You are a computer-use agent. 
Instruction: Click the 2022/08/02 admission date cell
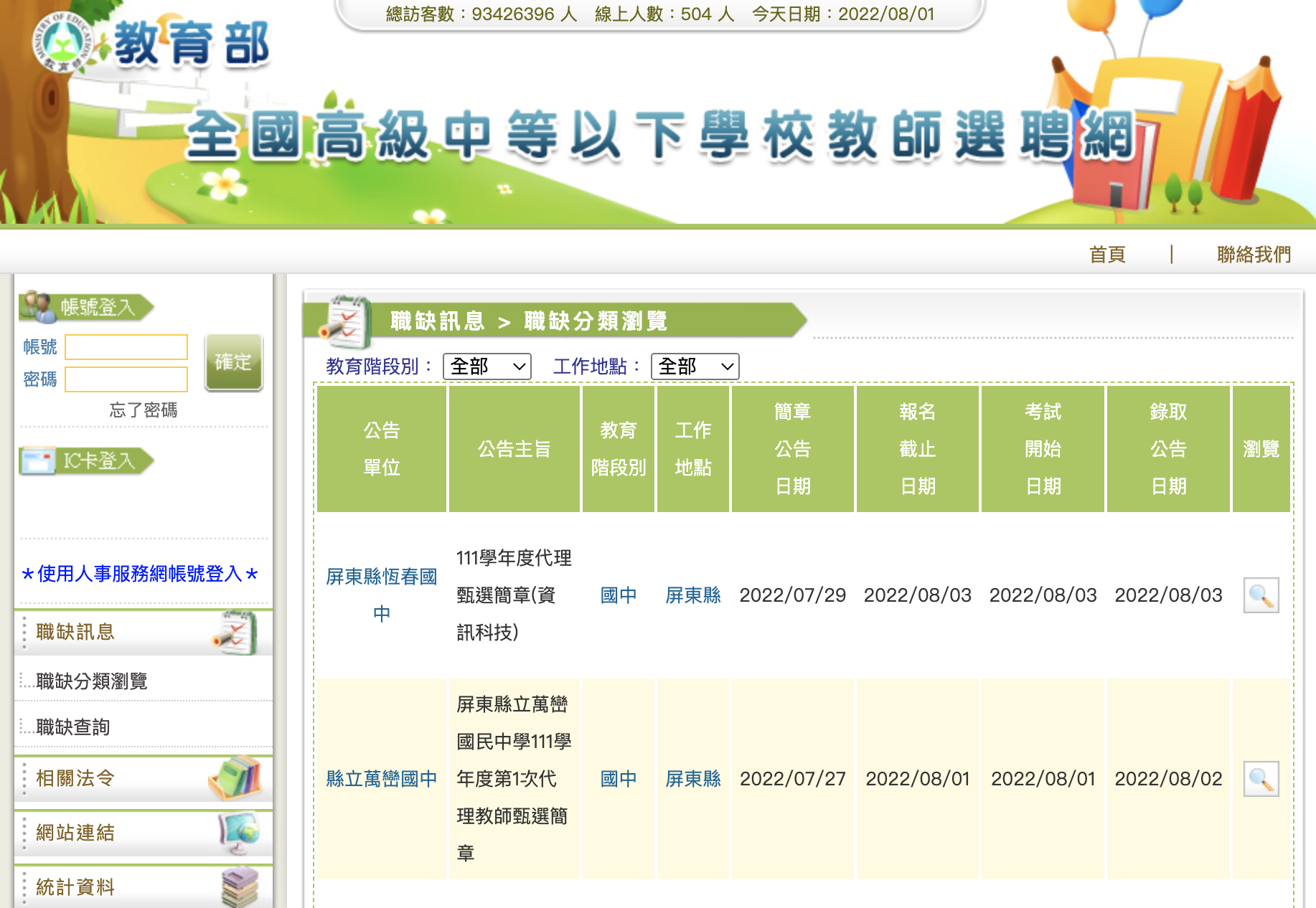(1168, 779)
